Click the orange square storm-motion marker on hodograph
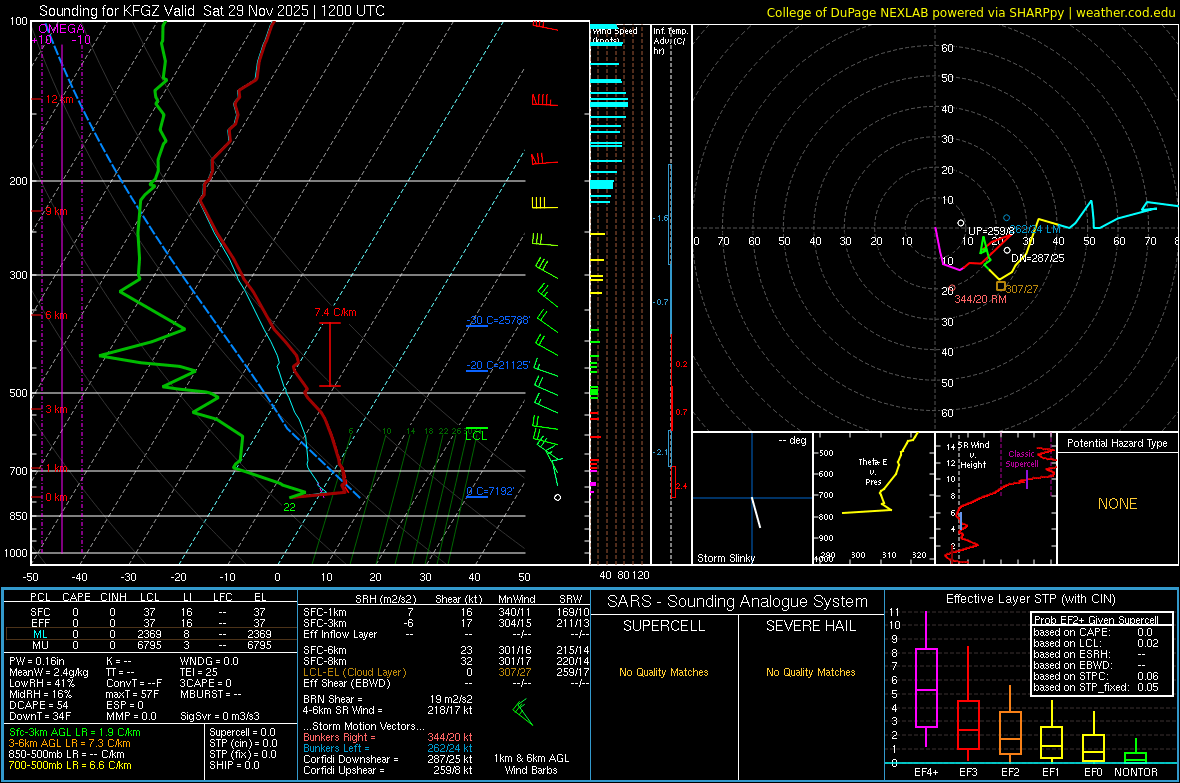 pyautogui.click(x=1001, y=286)
